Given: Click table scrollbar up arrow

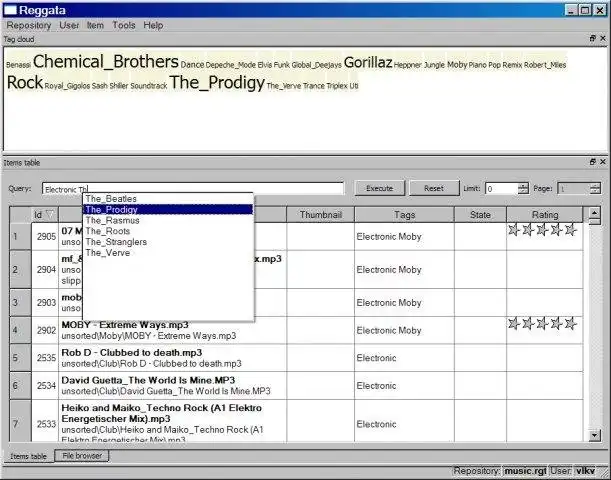Looking at the screenshot, I should [x=594, y=213].
